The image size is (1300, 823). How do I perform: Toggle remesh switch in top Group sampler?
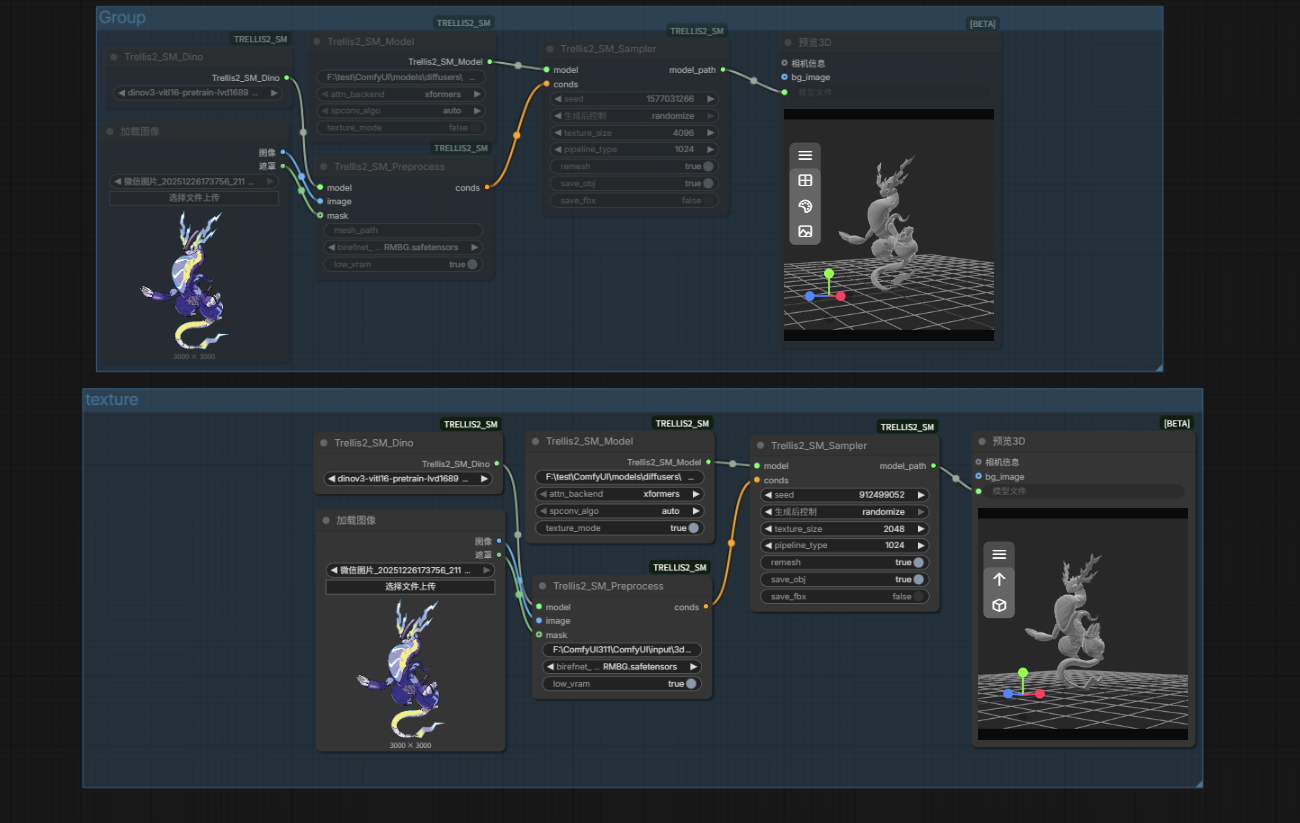pos(708,167)
